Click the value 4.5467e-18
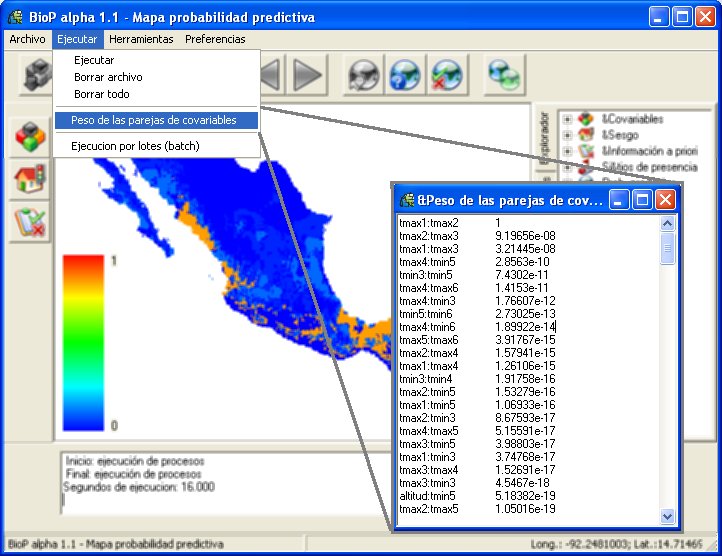 [x=522, y=483]
